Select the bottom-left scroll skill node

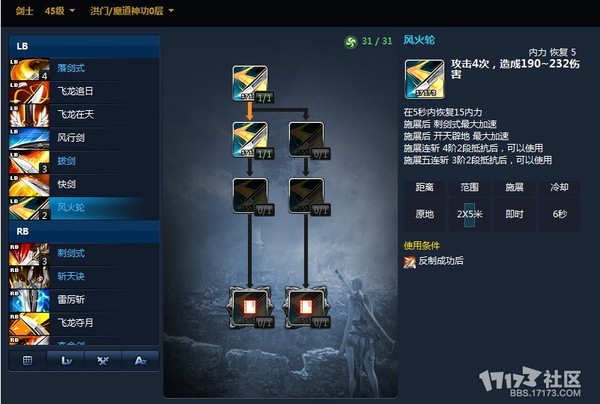[250, 308]
